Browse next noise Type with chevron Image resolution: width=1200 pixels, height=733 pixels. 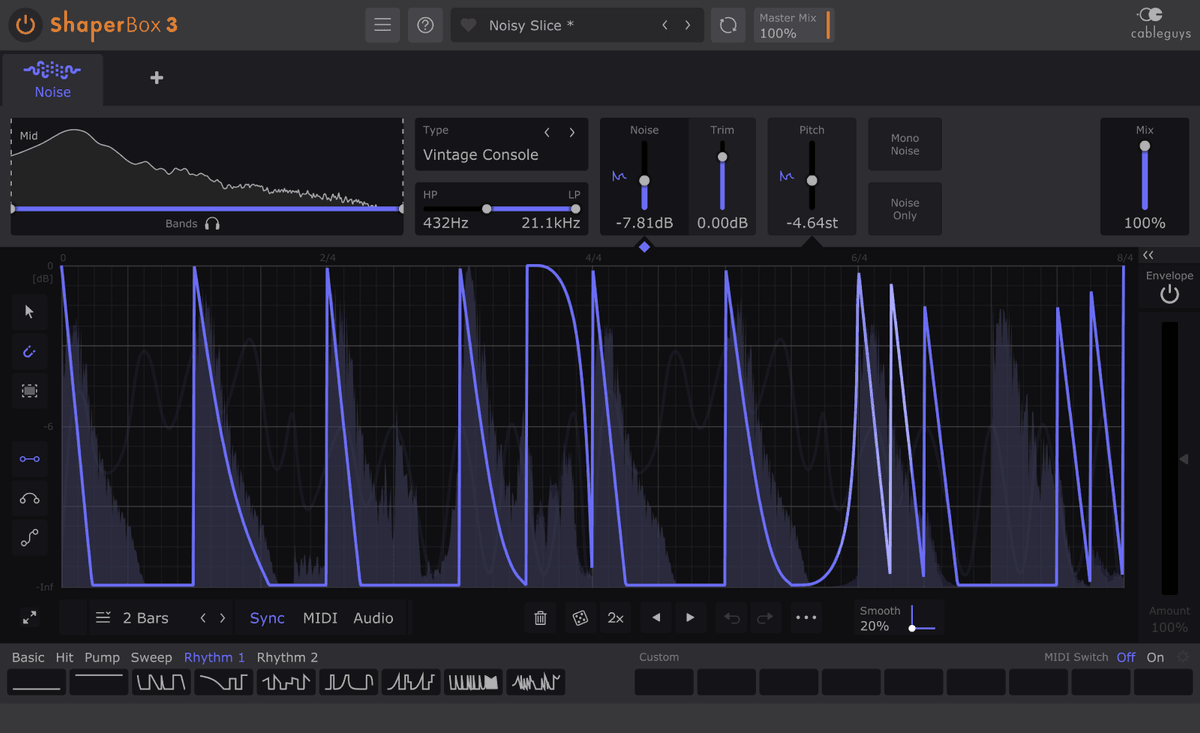(x=572, y=131)
